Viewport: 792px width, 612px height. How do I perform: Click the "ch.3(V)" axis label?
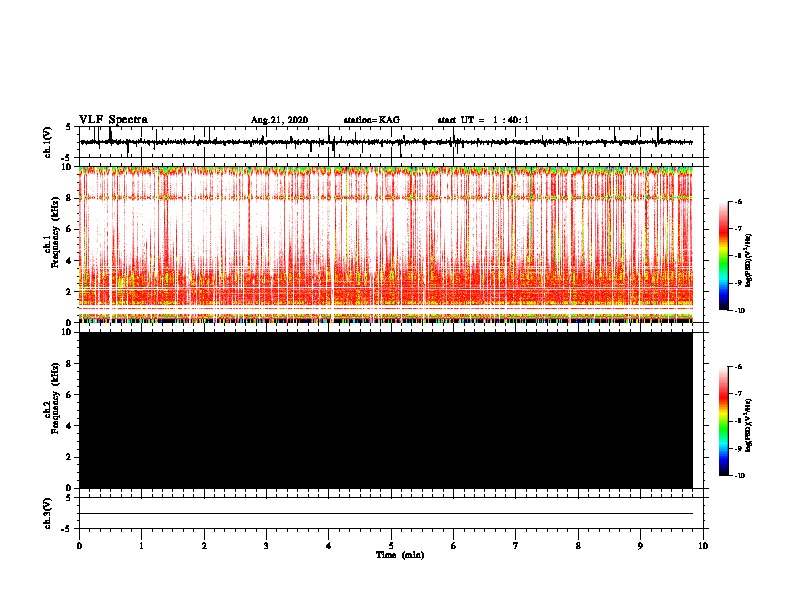click(x=48, y=513)
